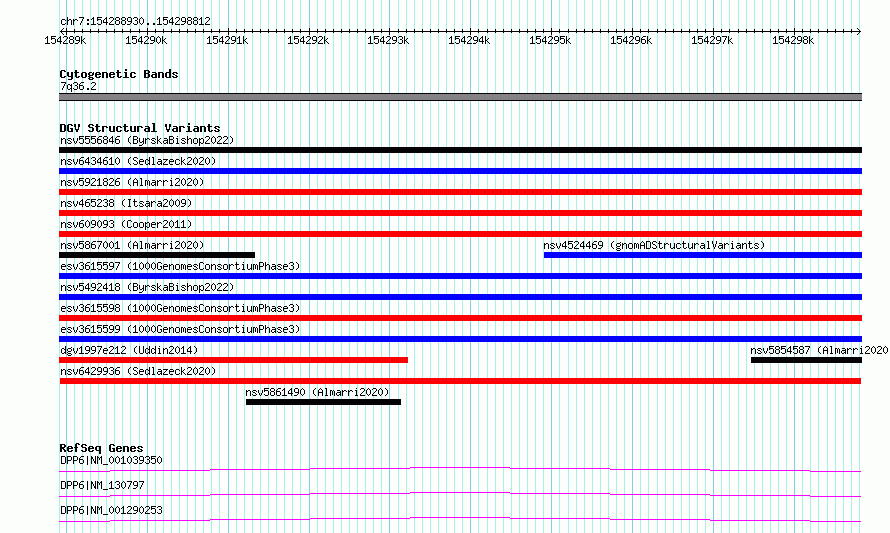This screenshot has width=890, height=533.
Task: Click the red bar under dgv1997e212 (Uddin2014)
Action: 233,360
